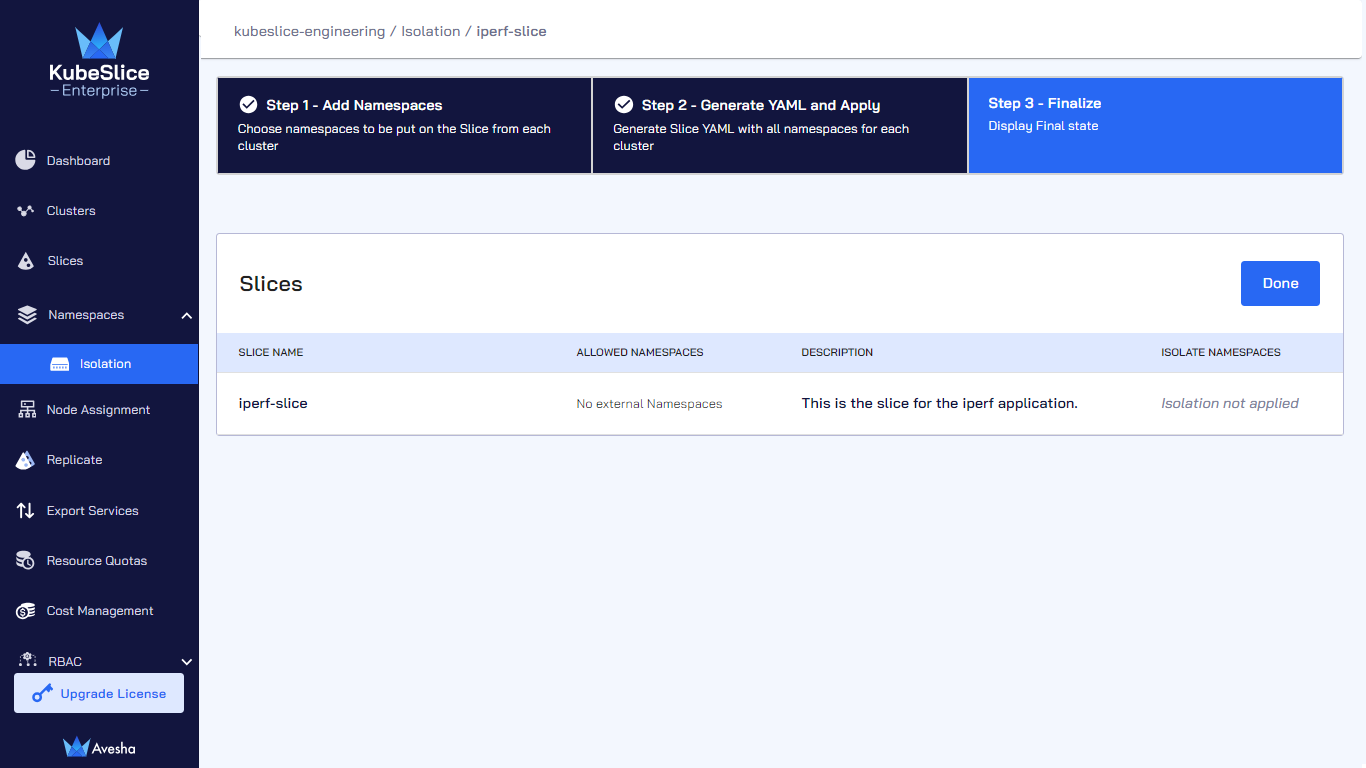Click the iperf application description text

939,404
